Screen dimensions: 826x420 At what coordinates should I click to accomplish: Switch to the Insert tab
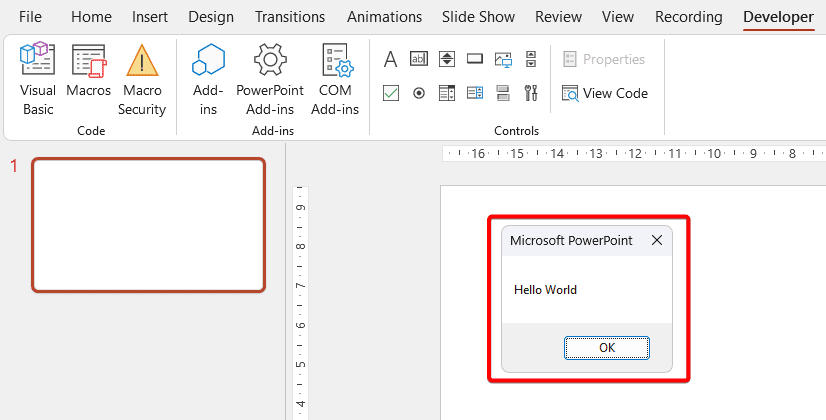click(x=150, y=17)
